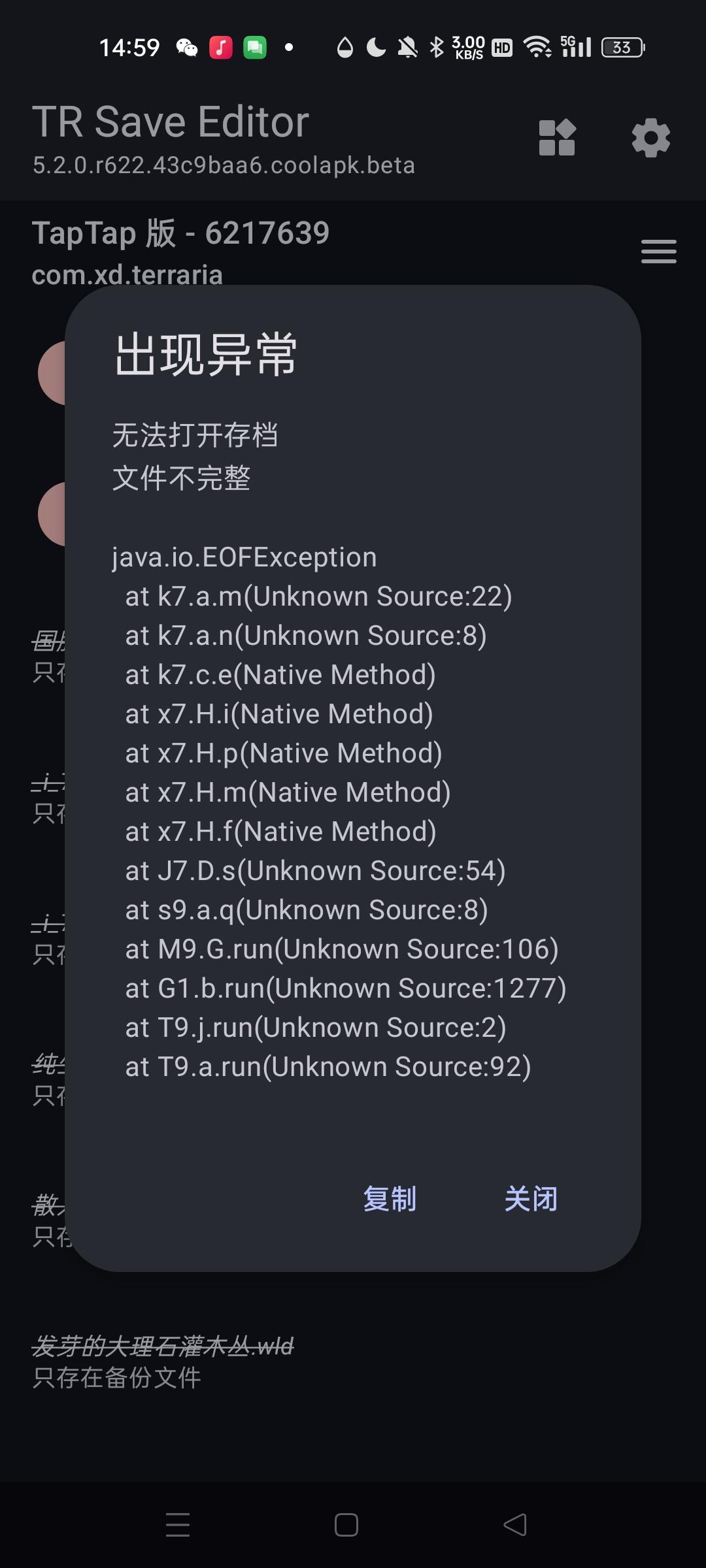Open the widgets grid icon in header
This screenshot has height=1568, width=706.
pyautogui.click(x=557, y=138)
